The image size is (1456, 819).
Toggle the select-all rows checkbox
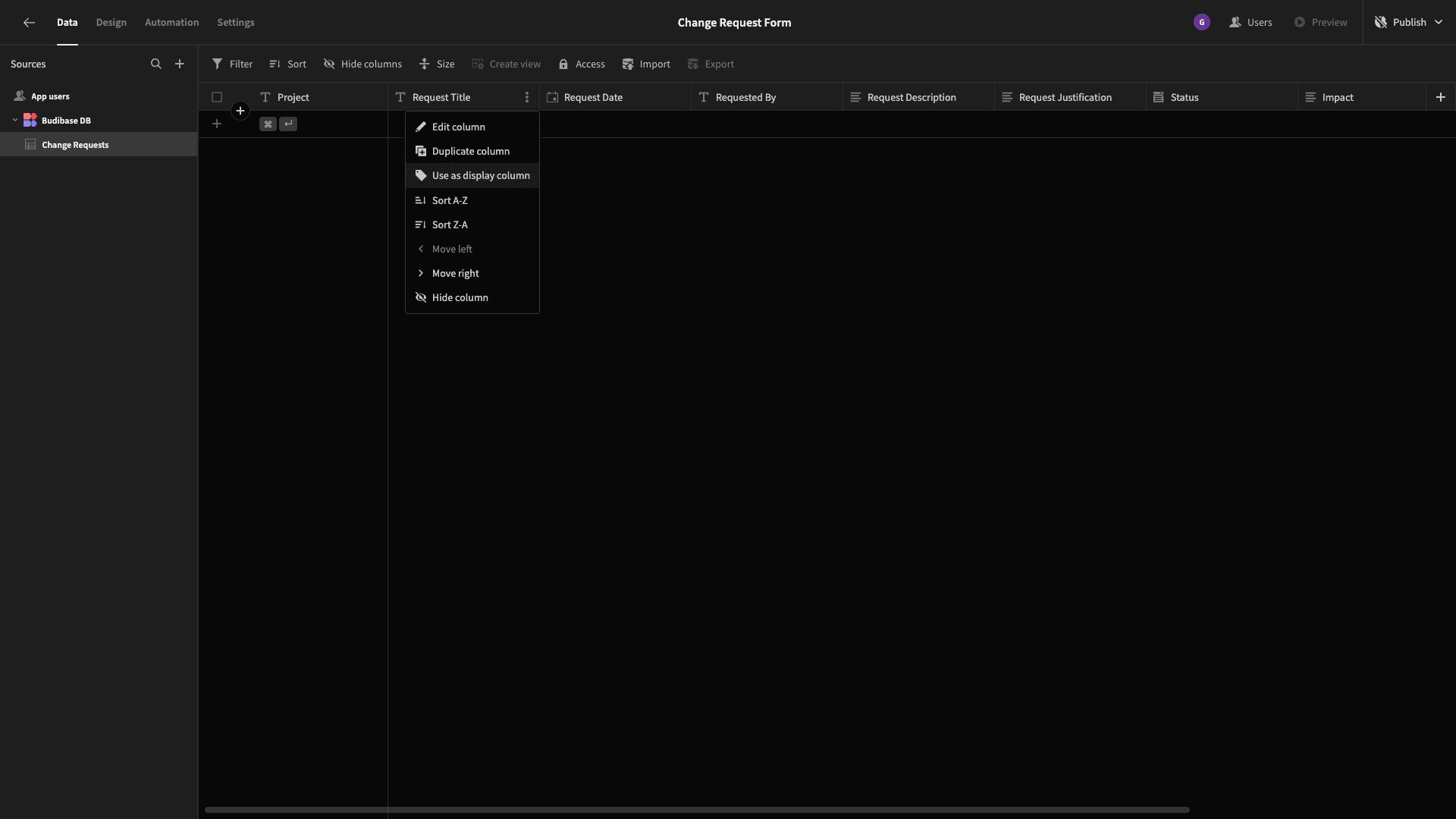(217, 97)
